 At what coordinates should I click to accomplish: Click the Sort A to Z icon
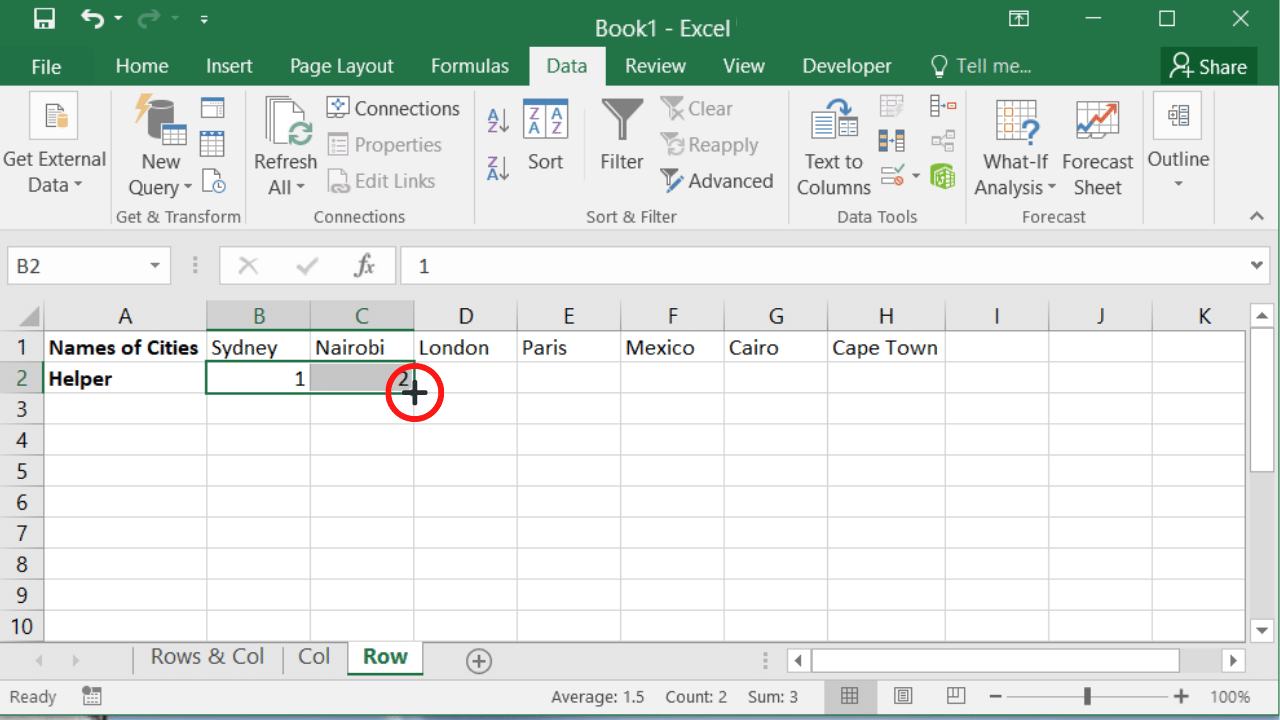coord(498,120)
